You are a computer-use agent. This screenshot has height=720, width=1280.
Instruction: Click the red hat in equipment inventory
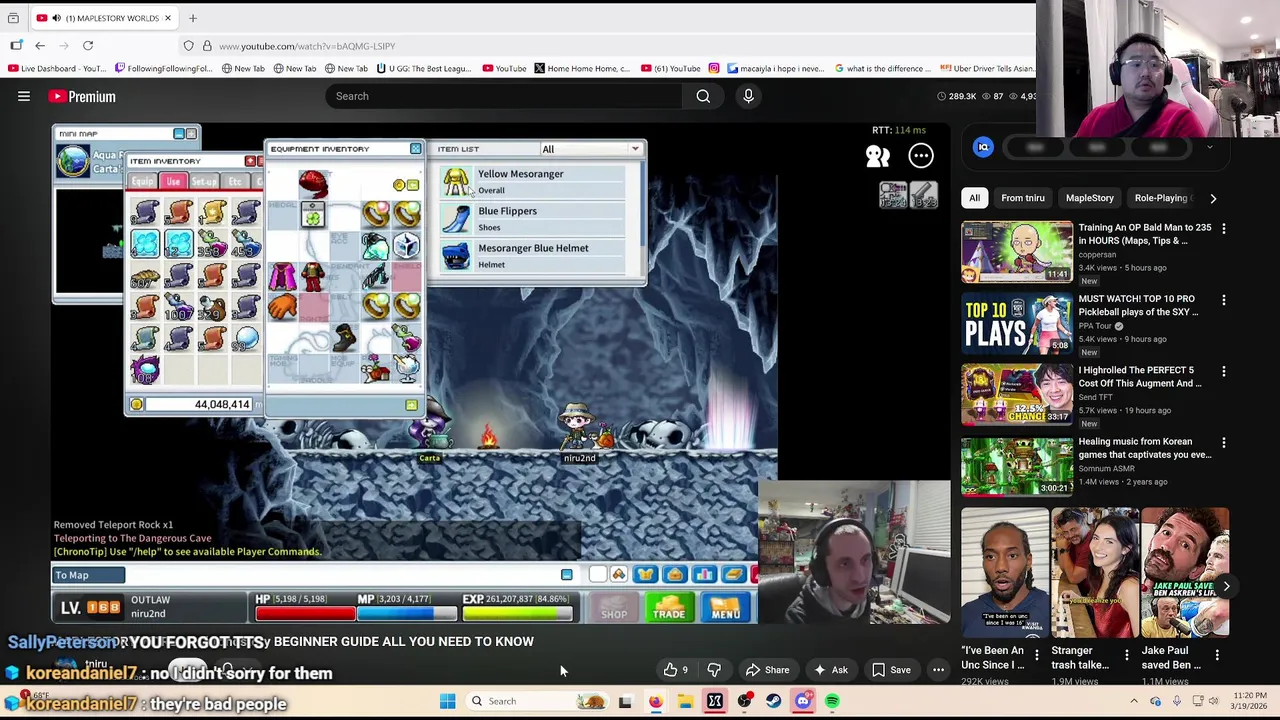pos(313,184)
